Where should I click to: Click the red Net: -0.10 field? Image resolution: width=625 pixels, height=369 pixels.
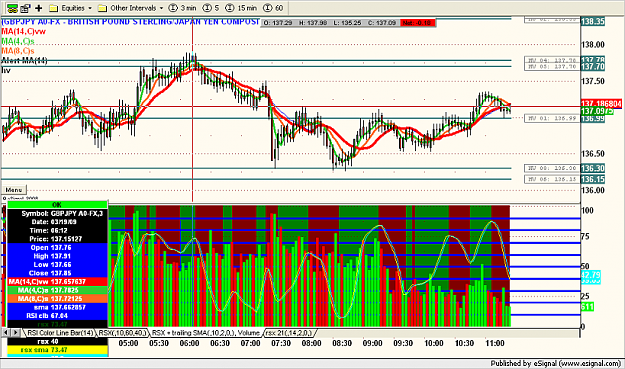point(417,23)
